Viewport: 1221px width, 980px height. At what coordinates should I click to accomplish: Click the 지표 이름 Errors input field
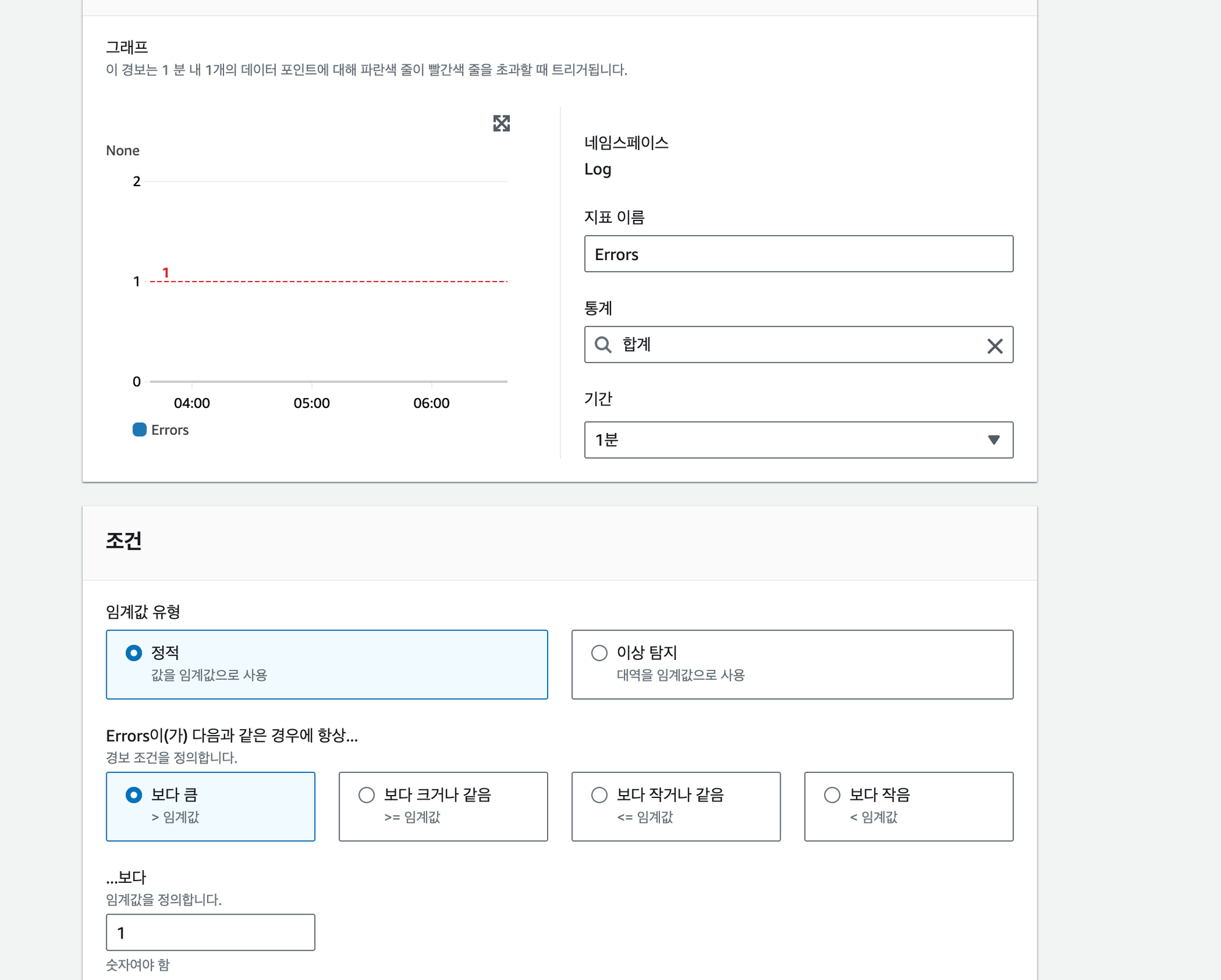pos(799,254)
